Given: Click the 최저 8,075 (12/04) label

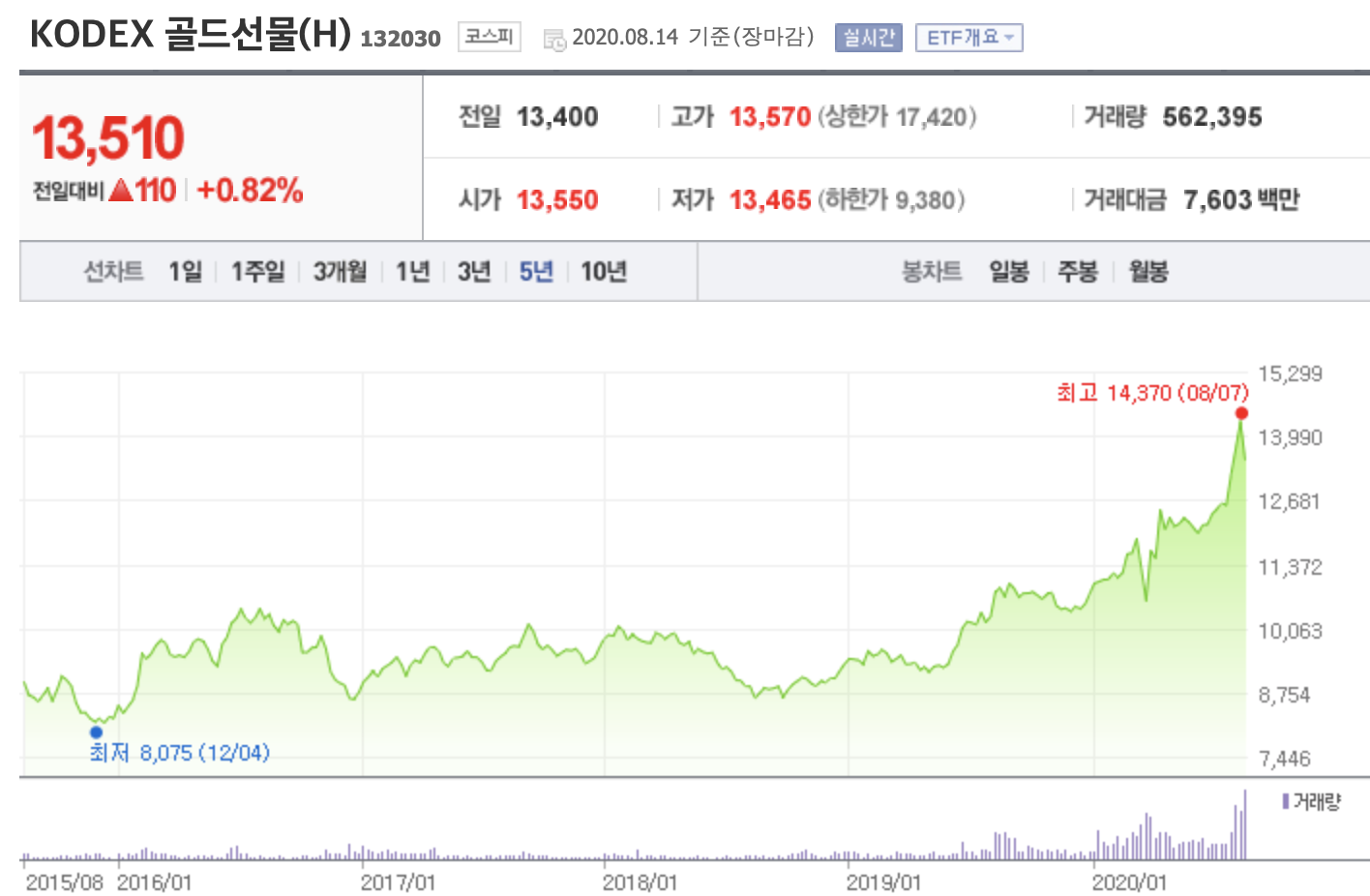Looking at the screenshot, I should point(179,752).
